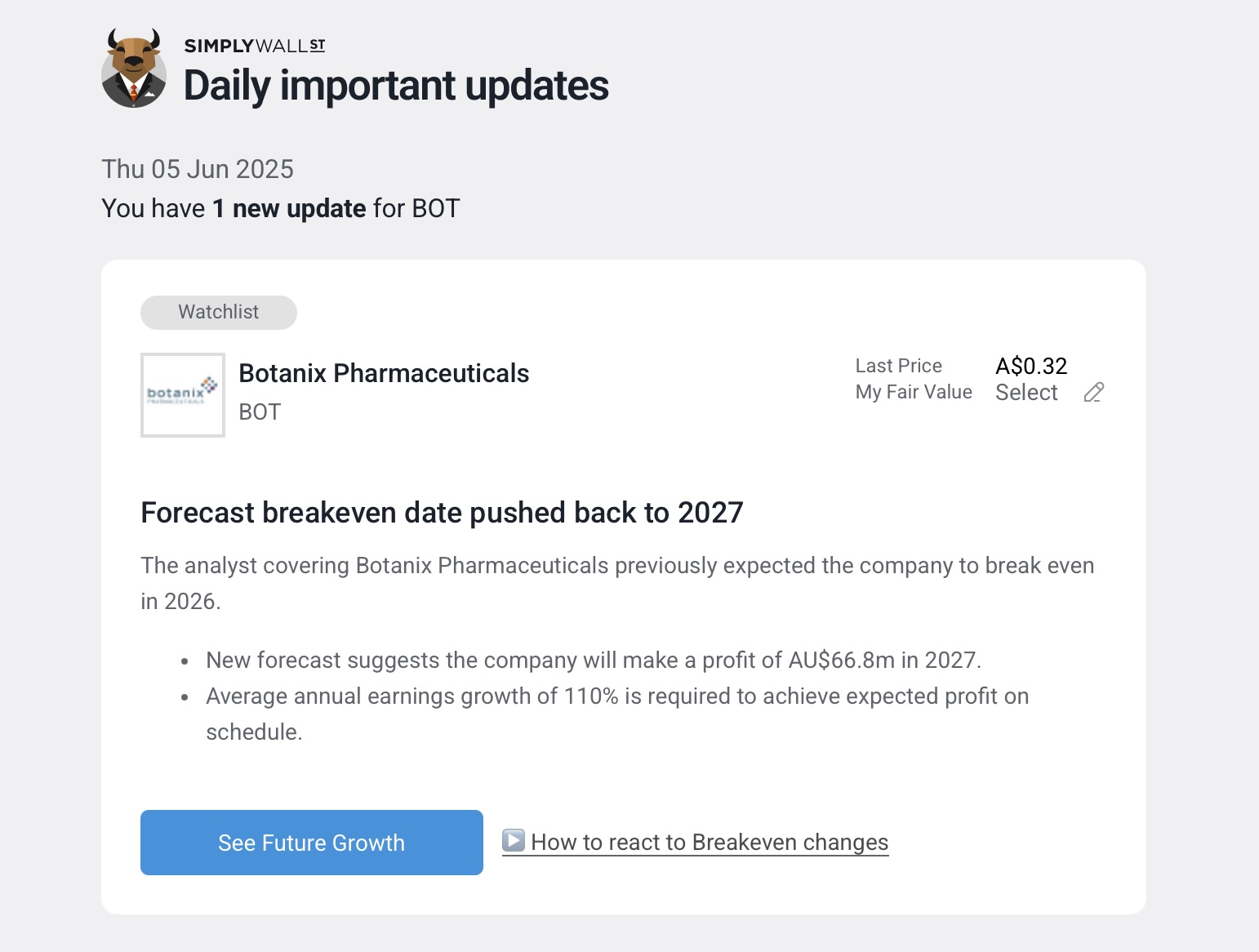Click the SIMPLYWALLST wordmark
The height and width of the screenshot is (952, 1259).
[255, 46]
